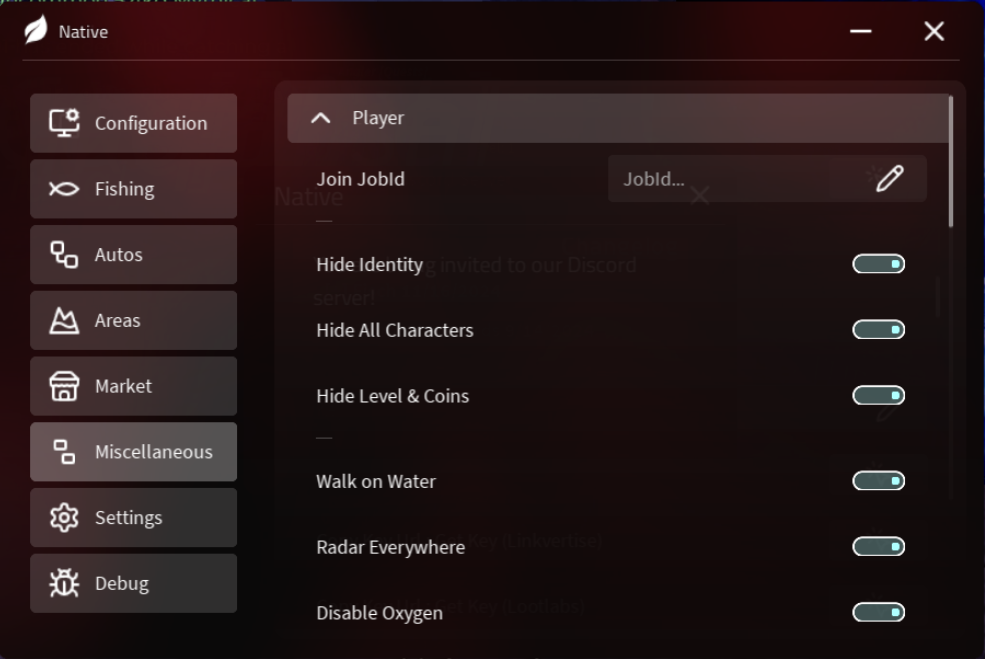
Task: Go to the Areas tab
Action: 134,320
